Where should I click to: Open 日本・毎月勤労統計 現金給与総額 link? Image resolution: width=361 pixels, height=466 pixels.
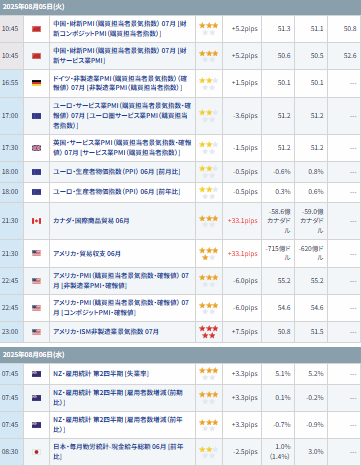click(x=118, y=452)
